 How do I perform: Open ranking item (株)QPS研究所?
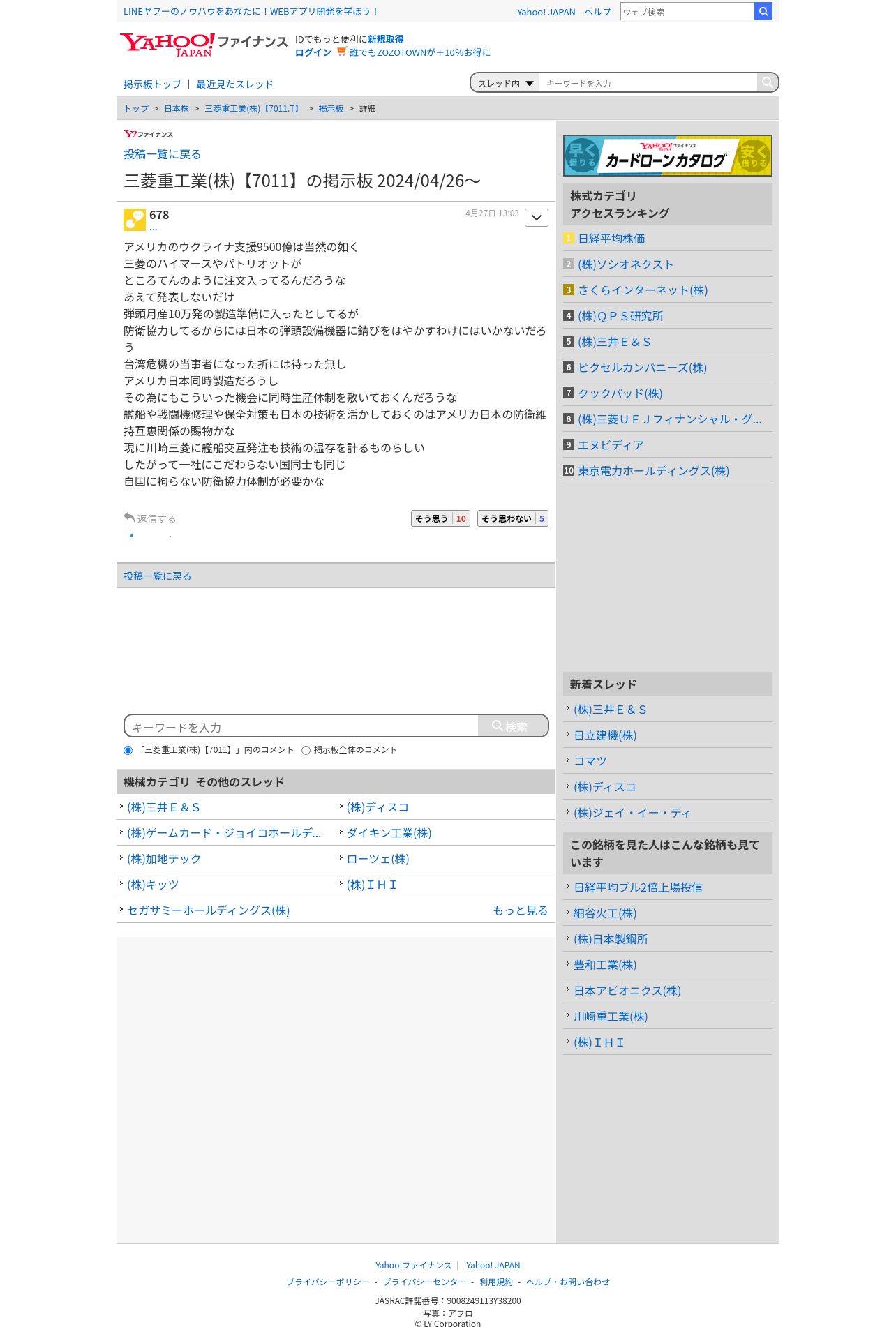pos(620,316)
